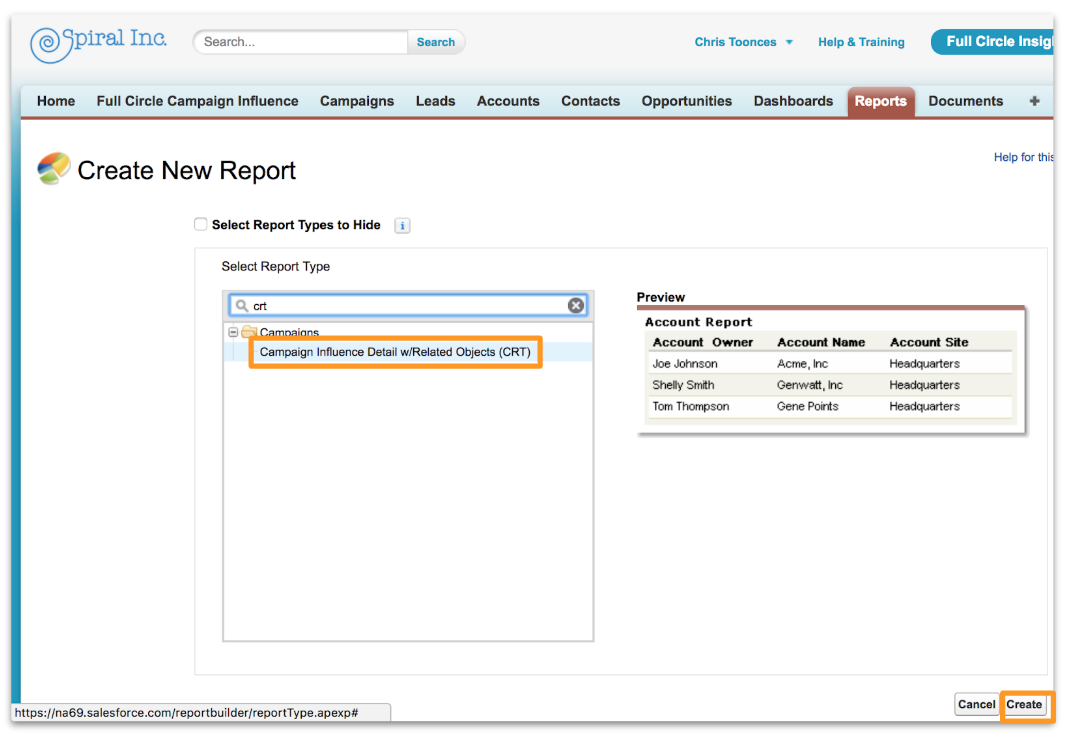Screen dimensions: 1066x740
Task: Open the Help for this Page link
Action: (x=1023, y=157)
